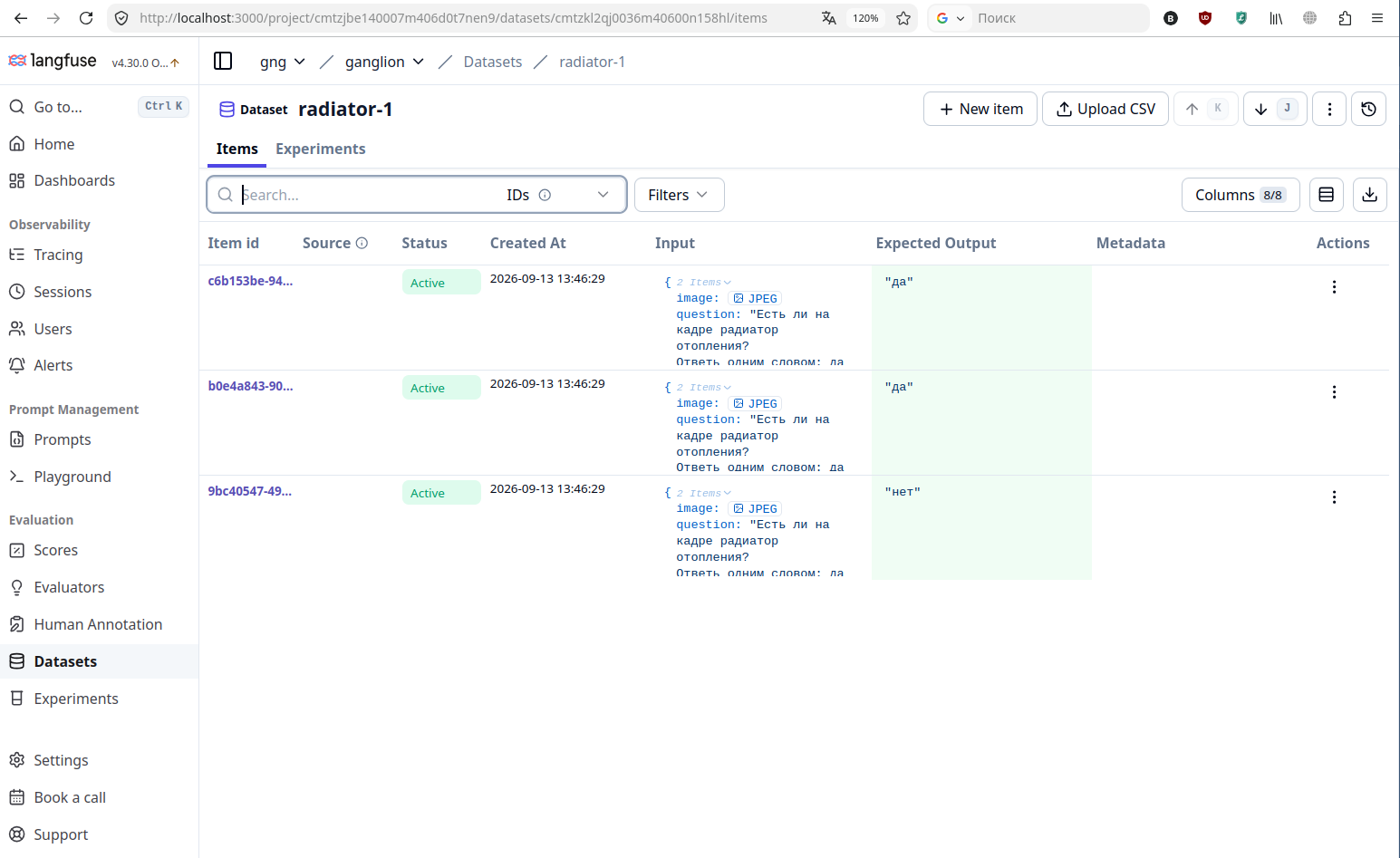Open uBlock Origin extension icon

pyautogui.click(x=1205, y=18)
